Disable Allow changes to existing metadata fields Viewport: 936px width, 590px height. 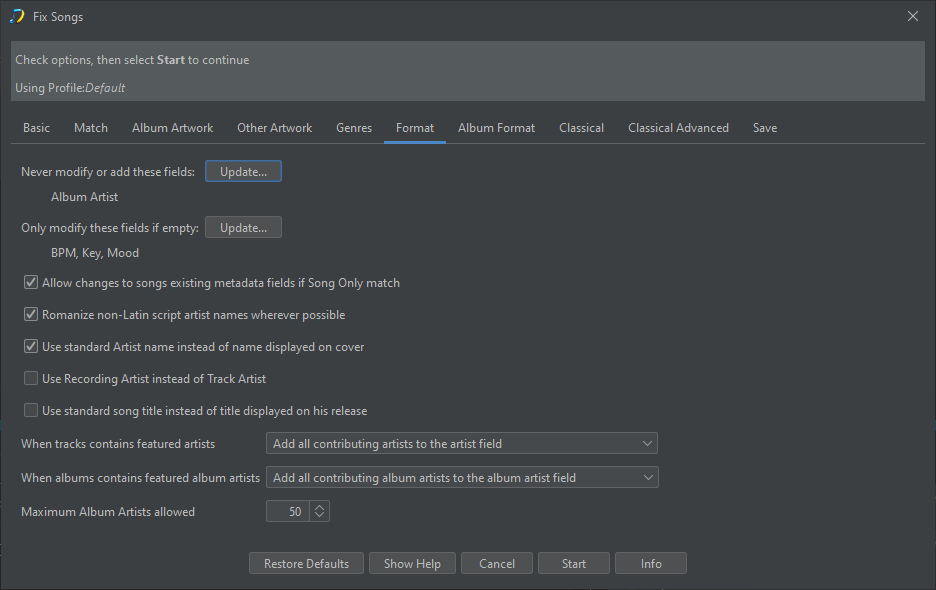pos(31,283)
